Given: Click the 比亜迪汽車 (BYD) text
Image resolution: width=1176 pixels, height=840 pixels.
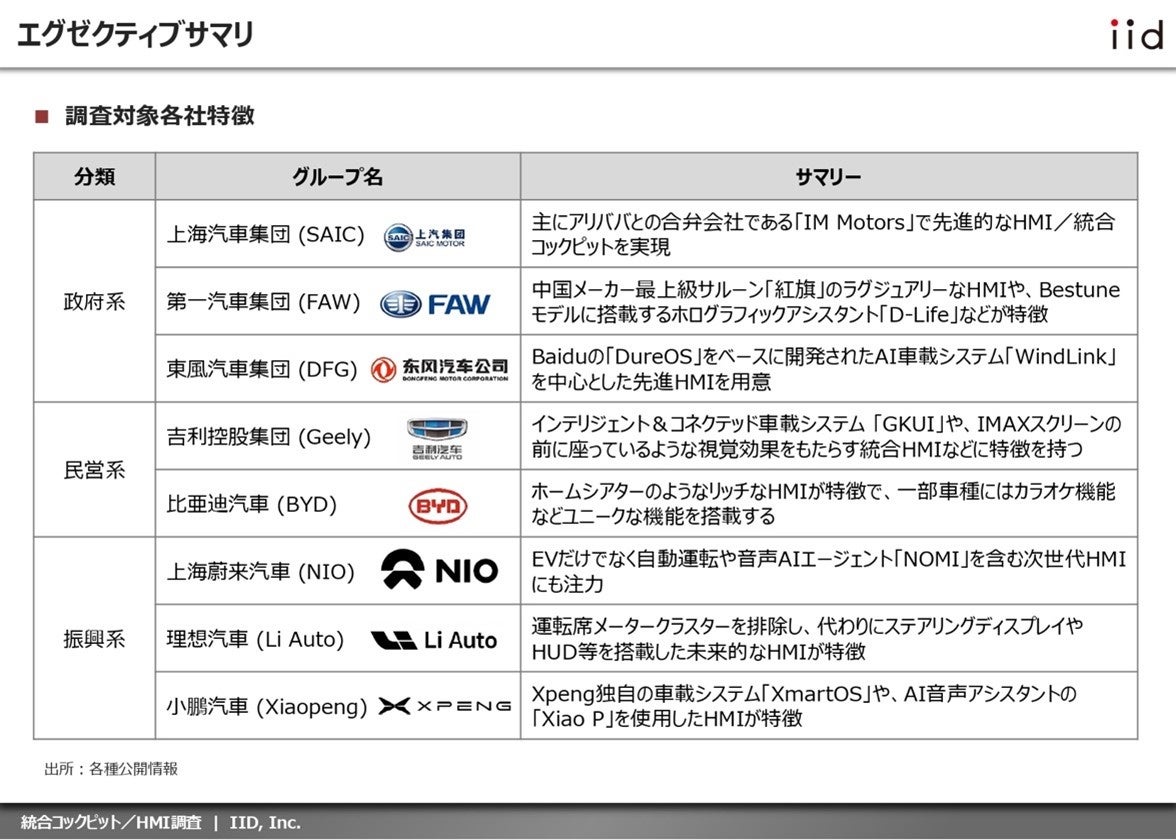Looking at the screenshot, I should pyautogui.click(x=251, y=505).
